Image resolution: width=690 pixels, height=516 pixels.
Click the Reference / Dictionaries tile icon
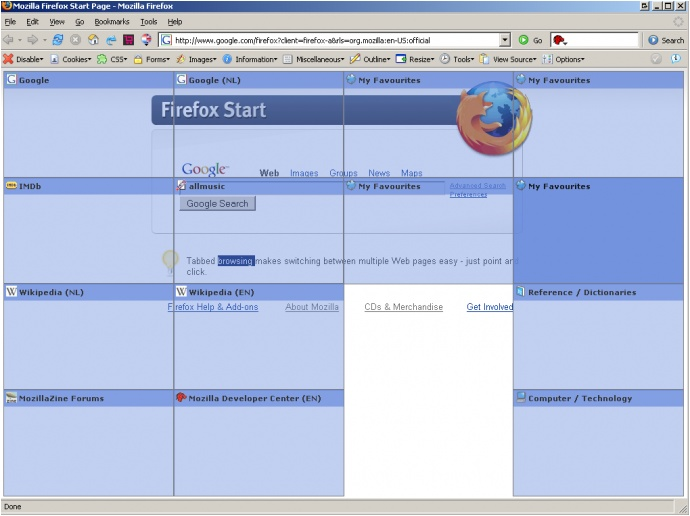coord(521,292)
